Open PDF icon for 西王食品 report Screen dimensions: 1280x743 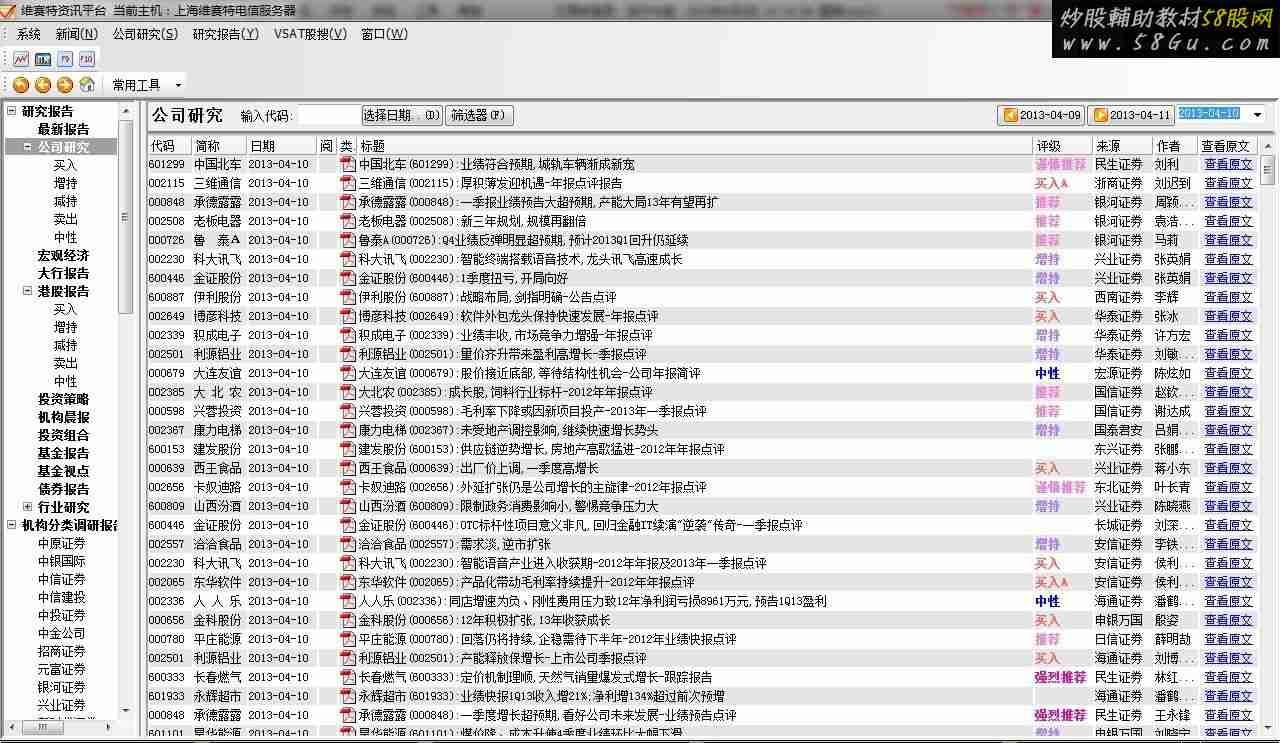click(348, 468)
